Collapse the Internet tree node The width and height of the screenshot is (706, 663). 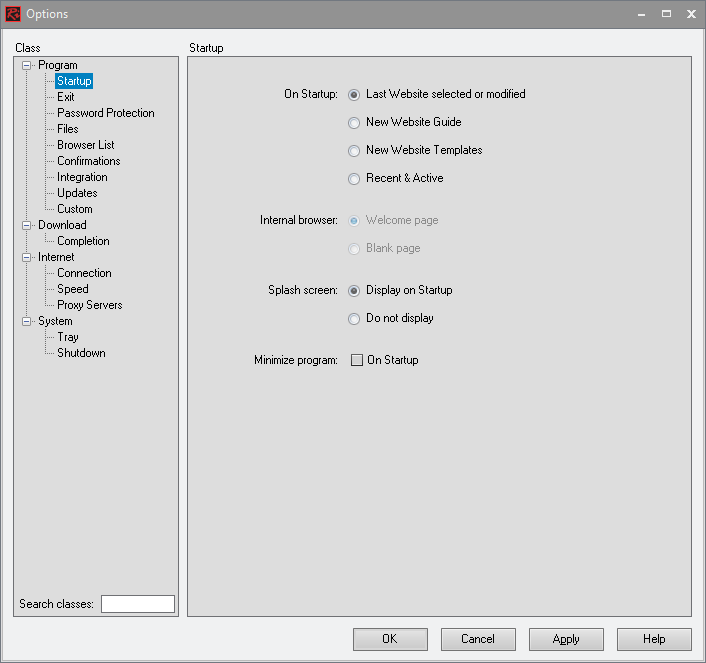(27, 257)
